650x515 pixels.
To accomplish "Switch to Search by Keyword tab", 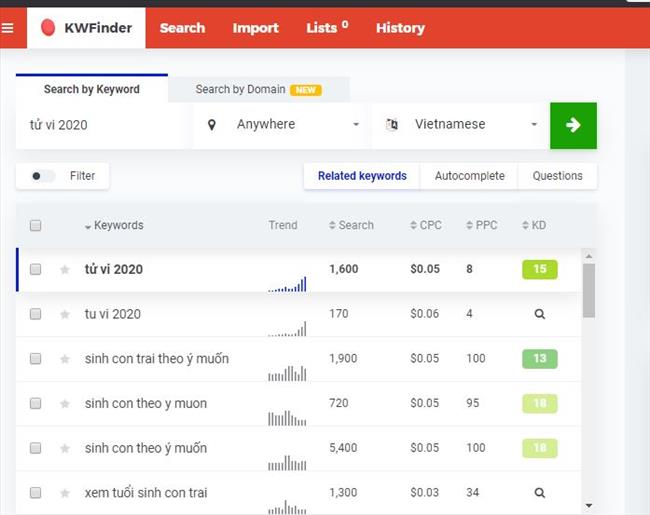I will click(x=92, y=89).
